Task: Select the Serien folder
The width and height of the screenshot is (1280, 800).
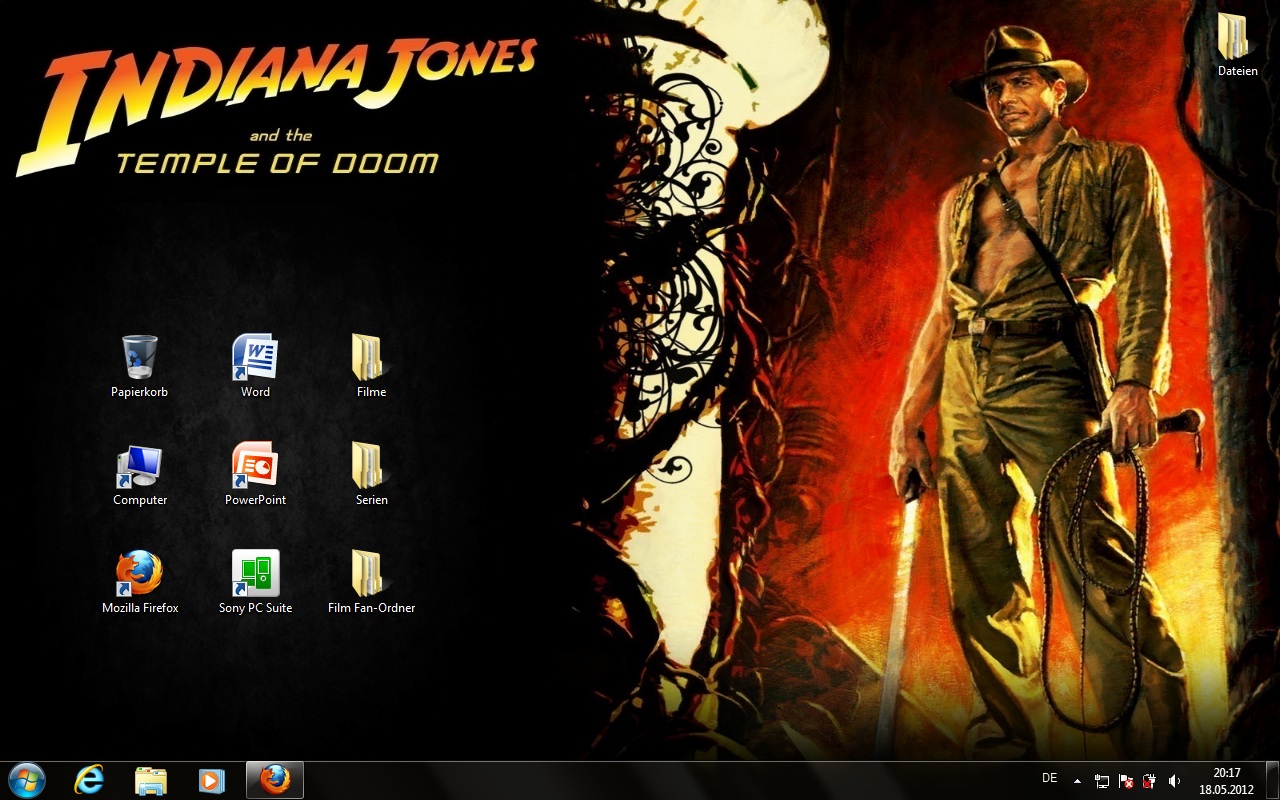Action: pyautogui.click(x=370, y=466)
